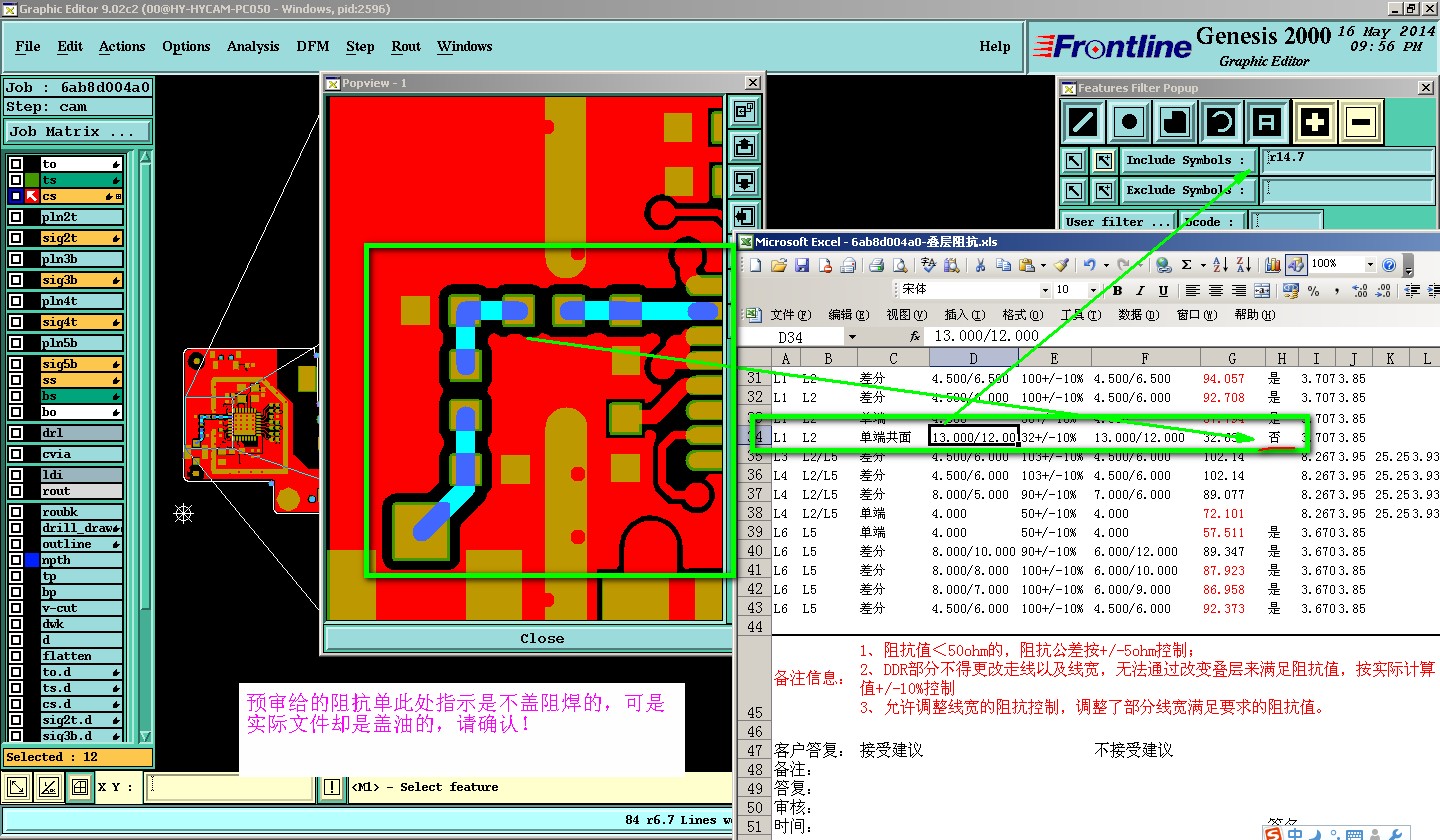Click first arrow icon beside Include Symbols

[1074, 160]
